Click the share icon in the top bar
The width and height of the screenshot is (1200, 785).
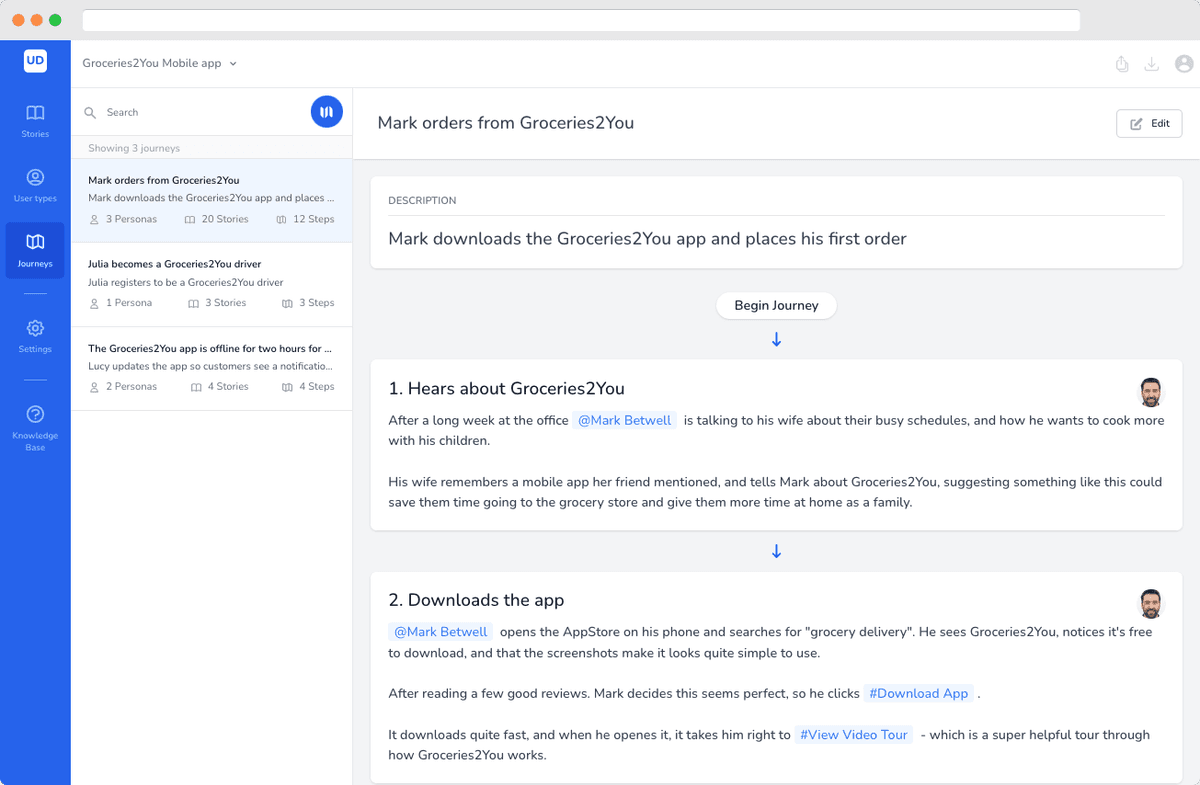1121,63
